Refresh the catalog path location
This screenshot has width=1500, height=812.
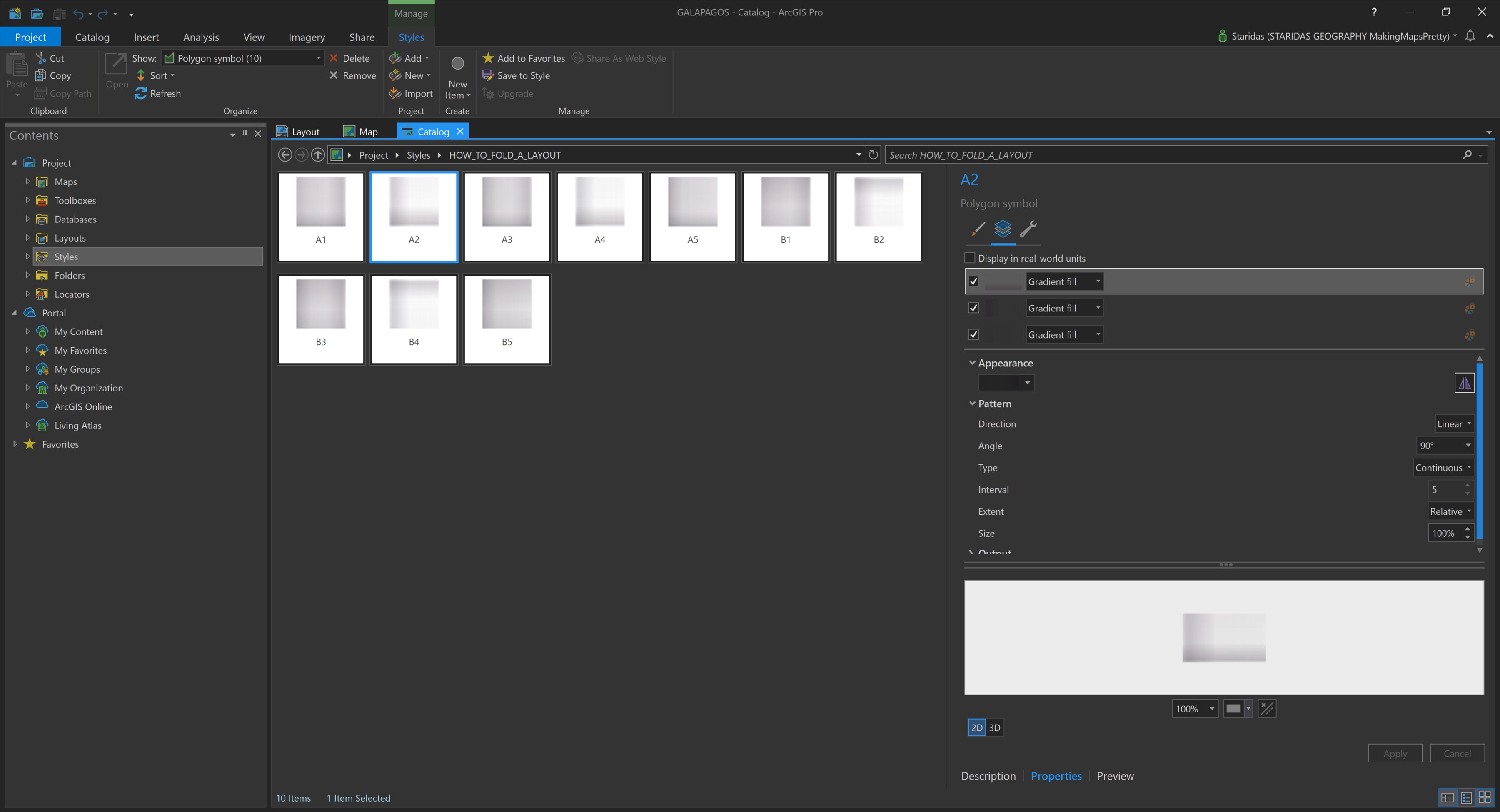click(873, 155)
